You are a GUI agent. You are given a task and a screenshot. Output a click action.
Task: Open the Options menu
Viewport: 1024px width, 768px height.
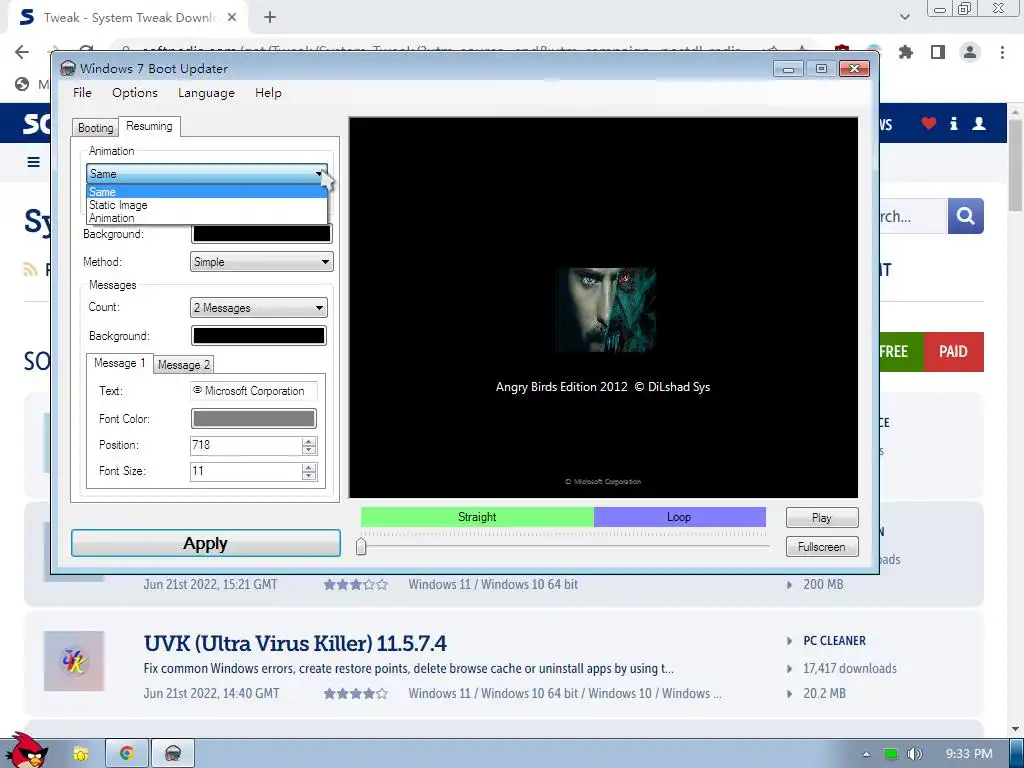point(135,93)
